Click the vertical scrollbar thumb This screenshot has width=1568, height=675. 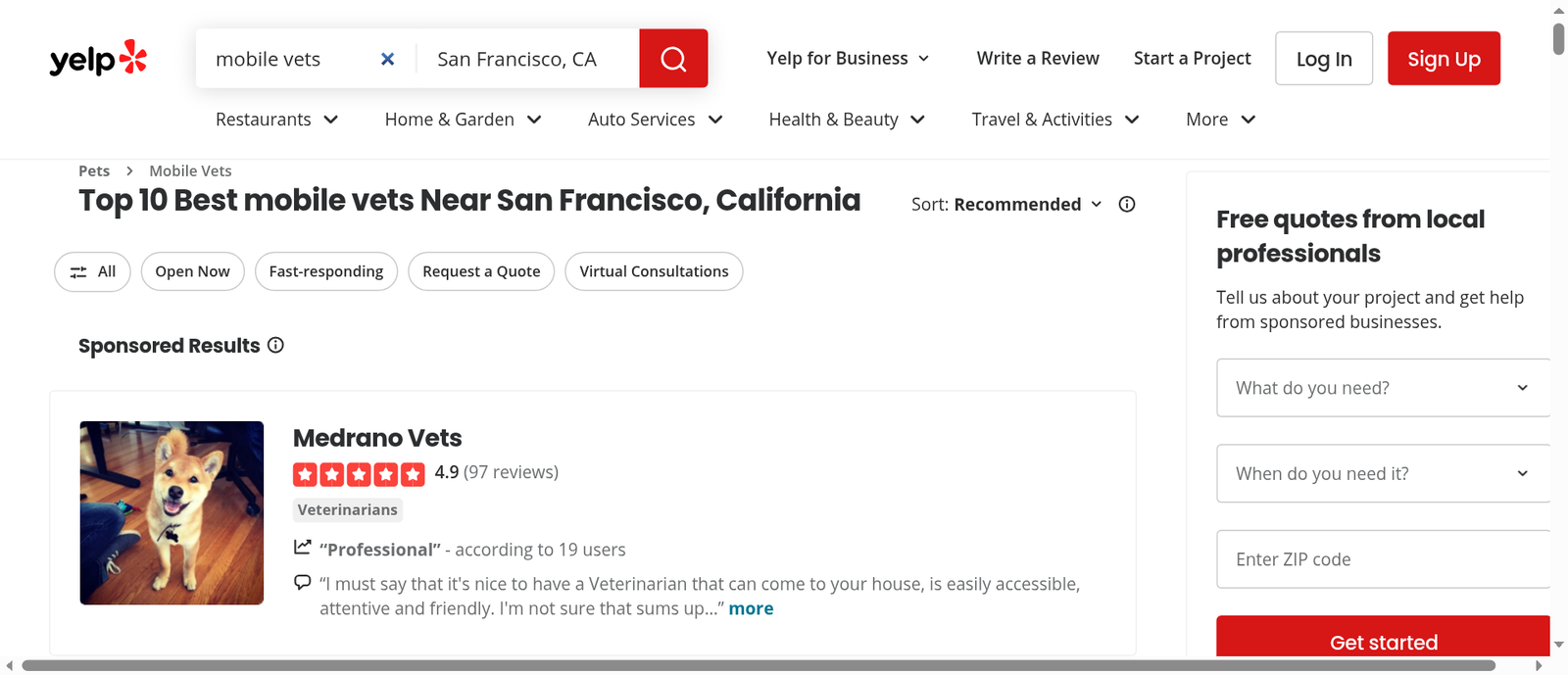(x=1558, y=37)
